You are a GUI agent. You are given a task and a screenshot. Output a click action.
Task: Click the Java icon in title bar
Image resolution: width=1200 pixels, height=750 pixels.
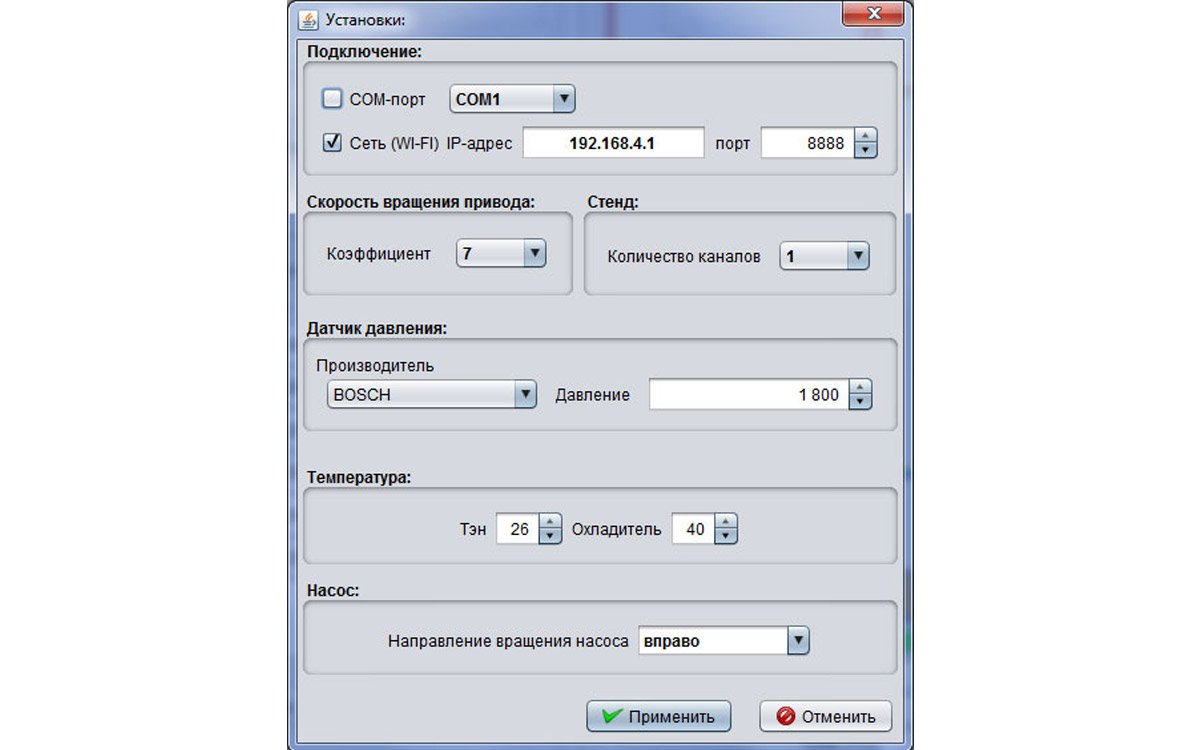coord(308,20)
